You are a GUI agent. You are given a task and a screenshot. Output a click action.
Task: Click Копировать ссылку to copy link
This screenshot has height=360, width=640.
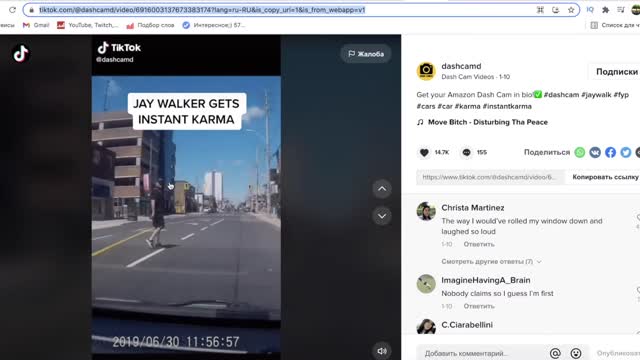click(x=605, y=177)
